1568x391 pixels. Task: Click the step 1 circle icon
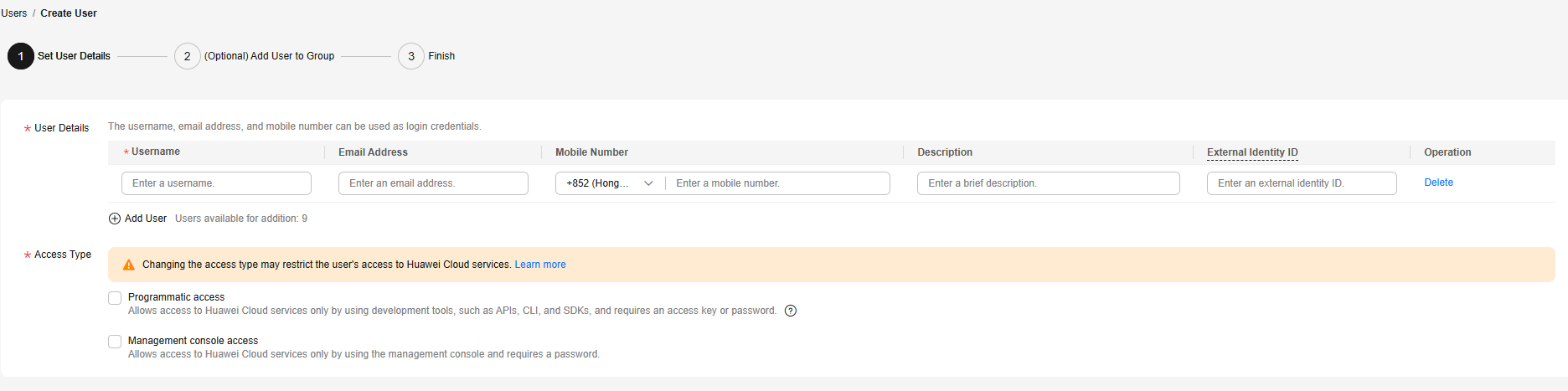(x=21, y=56)
